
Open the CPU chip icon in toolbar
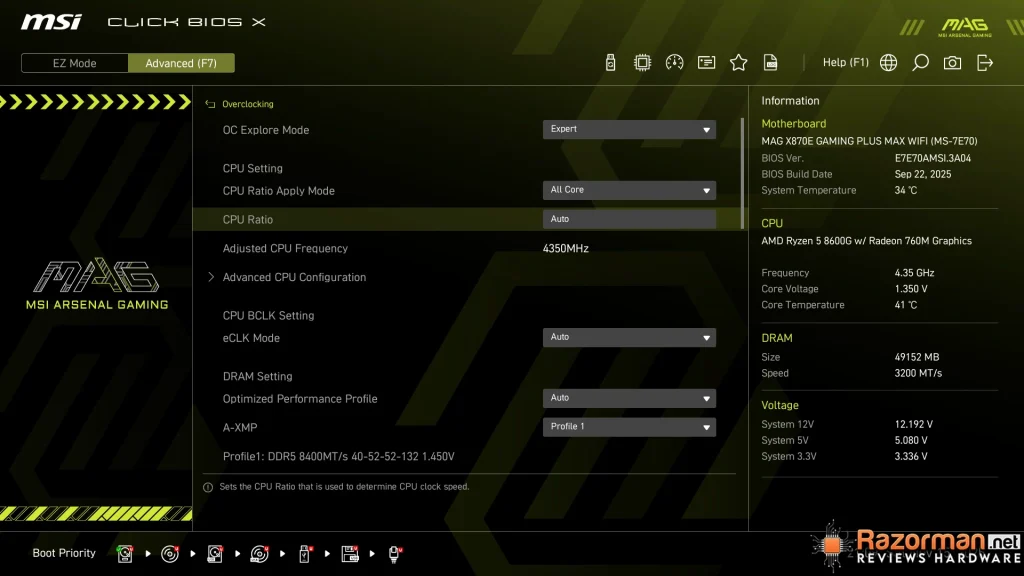[642, 63]
